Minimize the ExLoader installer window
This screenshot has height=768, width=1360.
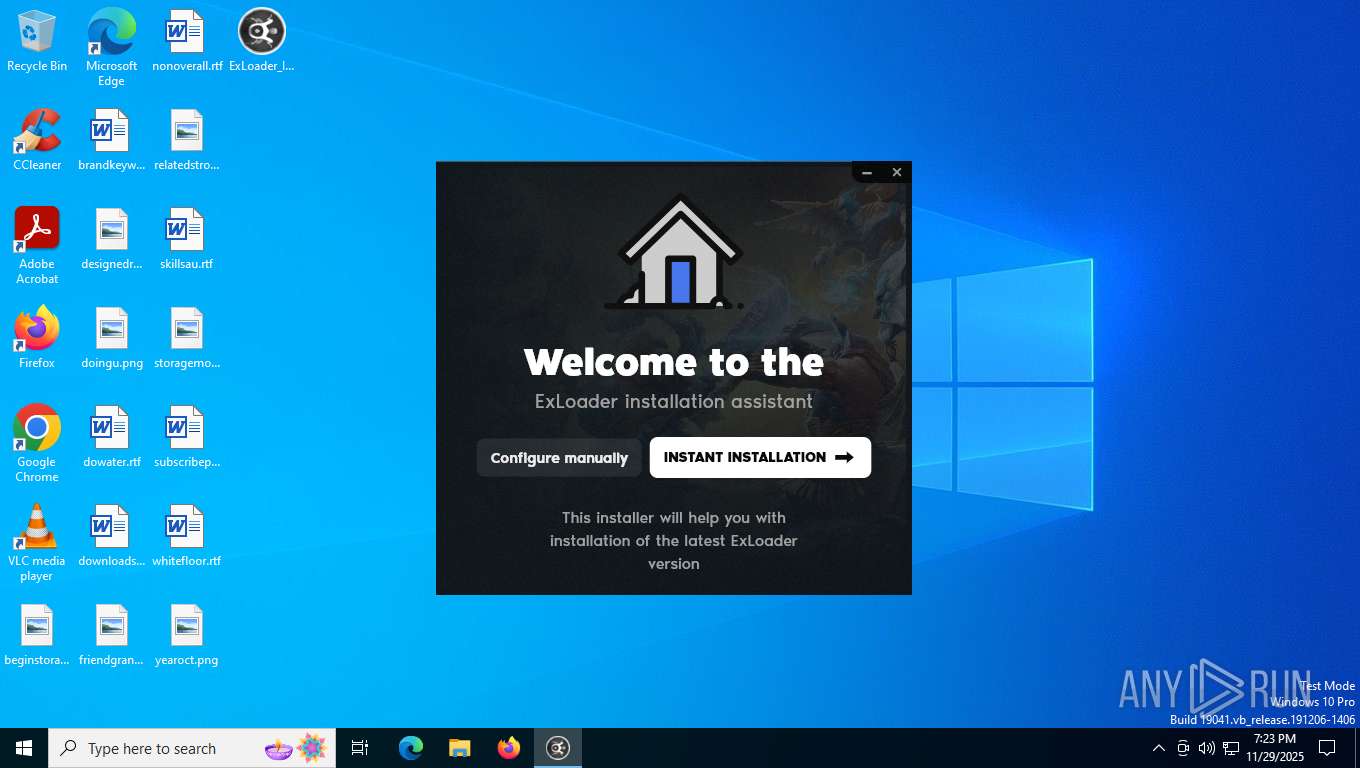tap(867, 173)
